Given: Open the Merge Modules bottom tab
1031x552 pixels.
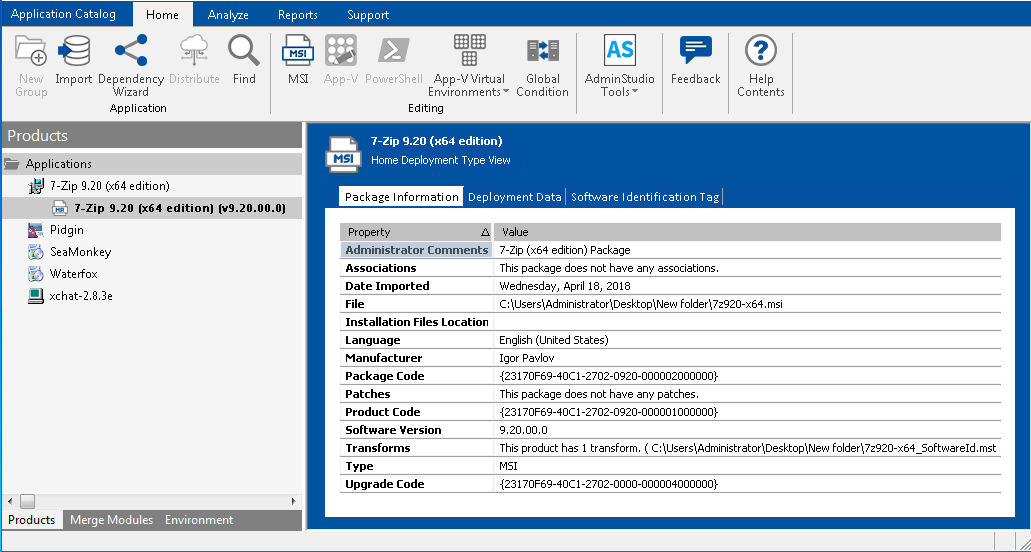Looking at the screenshot, I should point(110,520).
